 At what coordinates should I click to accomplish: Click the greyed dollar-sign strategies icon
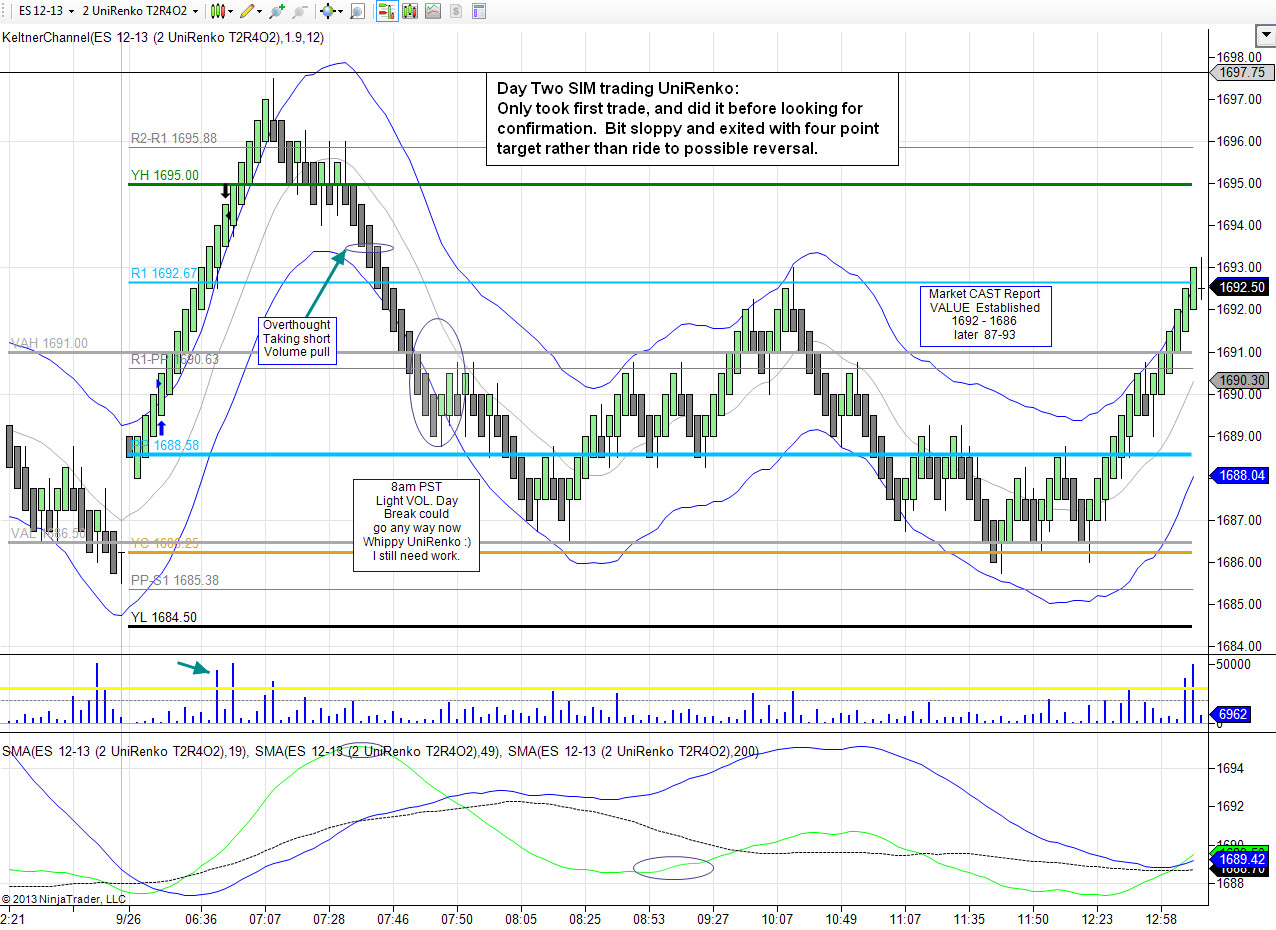coord(455,11)
